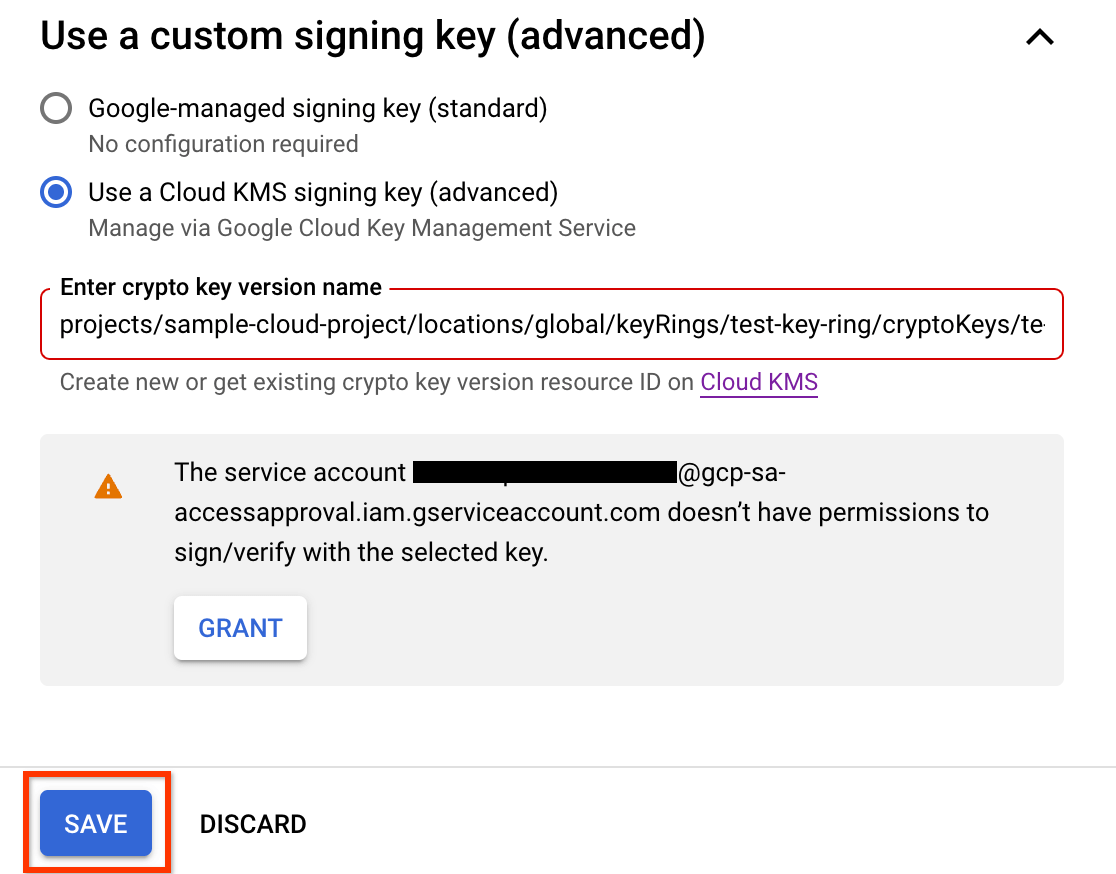Screen dimensions: 1116x874
Task: Select the Cloud KMS signing key radio button
Action: pyautogui.click(x=56, y=192)
